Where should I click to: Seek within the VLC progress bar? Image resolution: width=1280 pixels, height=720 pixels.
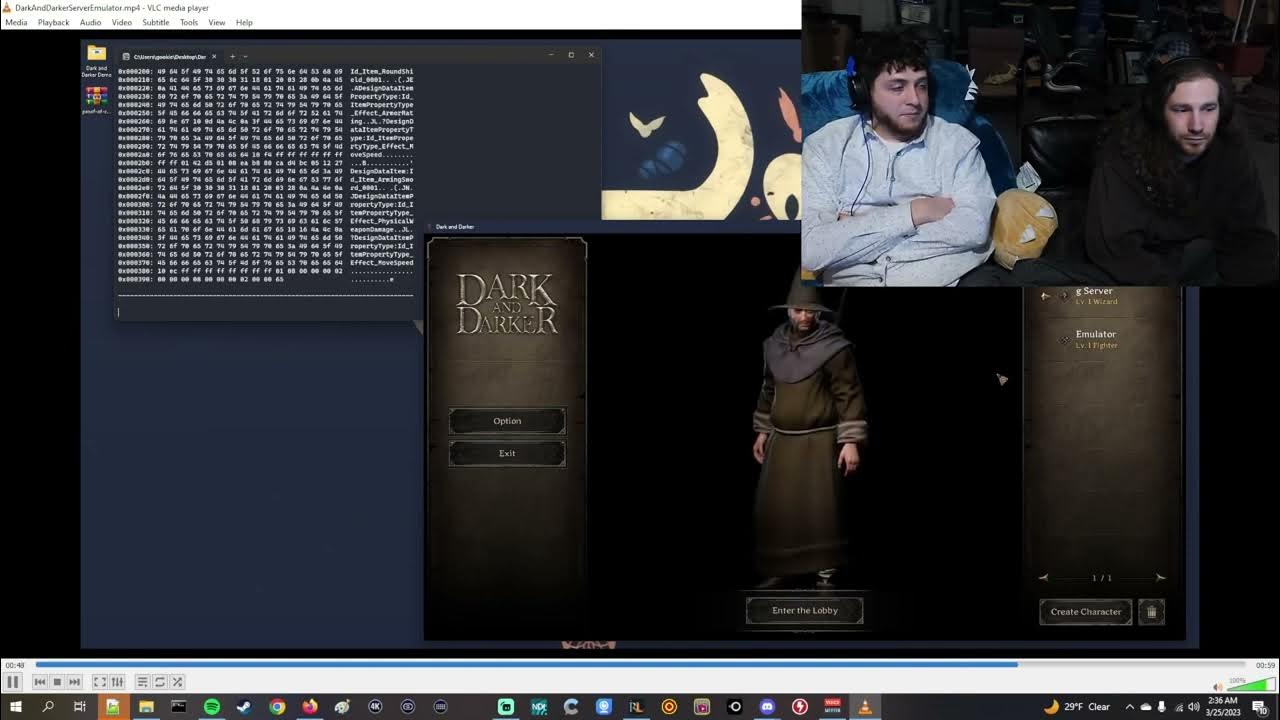(x=640, y=664)
